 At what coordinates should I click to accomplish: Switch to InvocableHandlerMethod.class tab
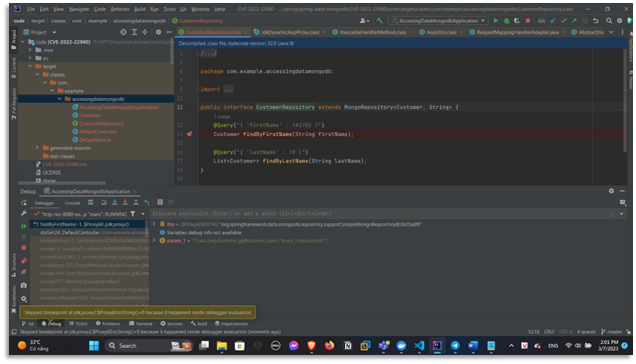click(x=372, y=32)
